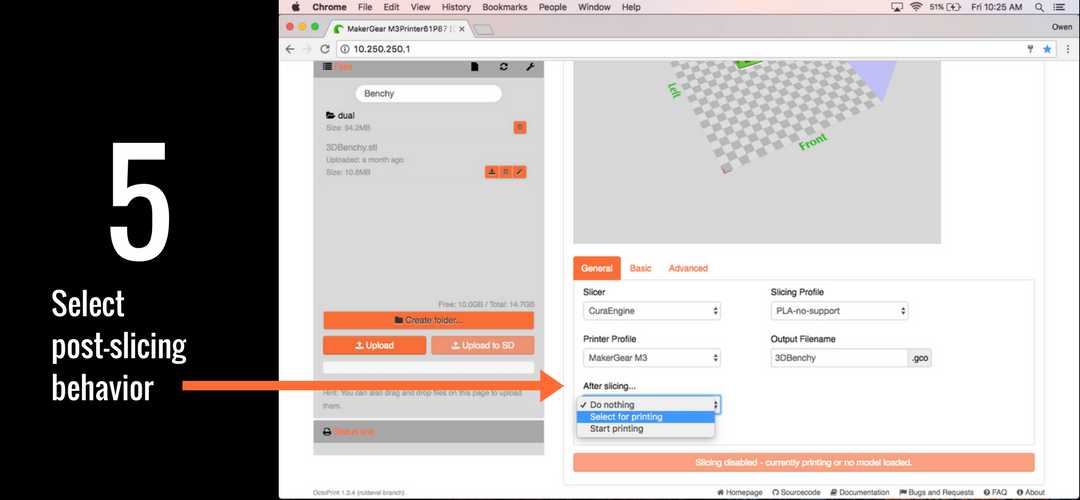Delete the dual folder using trash icon
The height and width of the screenshot is (500, 1080).
click(520, 127)
